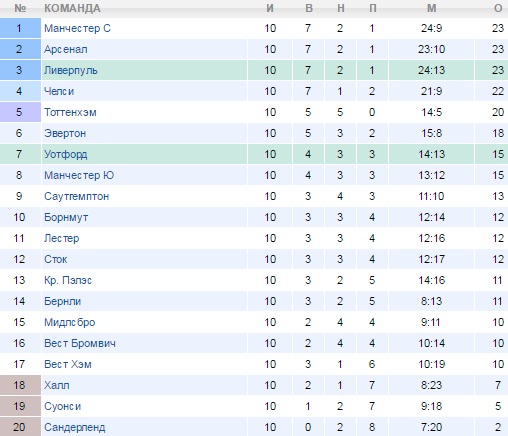Click the brown relegation position 18 cell
508x436 pixels.
click(x=20, y=385)
